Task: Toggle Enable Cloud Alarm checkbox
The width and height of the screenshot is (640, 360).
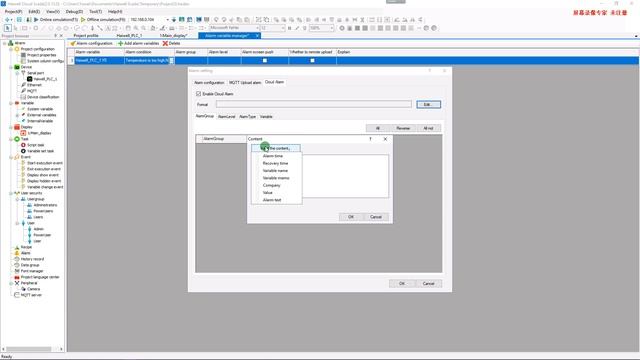Action: [x=199, y=94]
